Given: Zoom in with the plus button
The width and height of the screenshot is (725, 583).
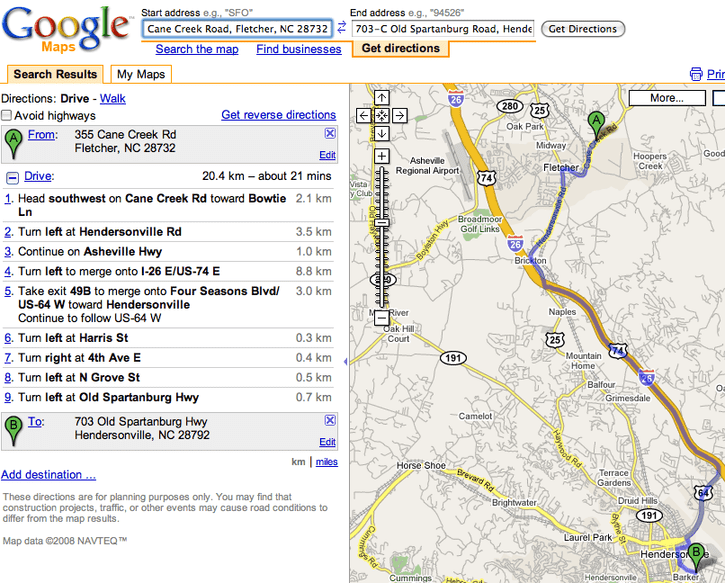Looking at the screenshot, I should (x=381, y=156).
